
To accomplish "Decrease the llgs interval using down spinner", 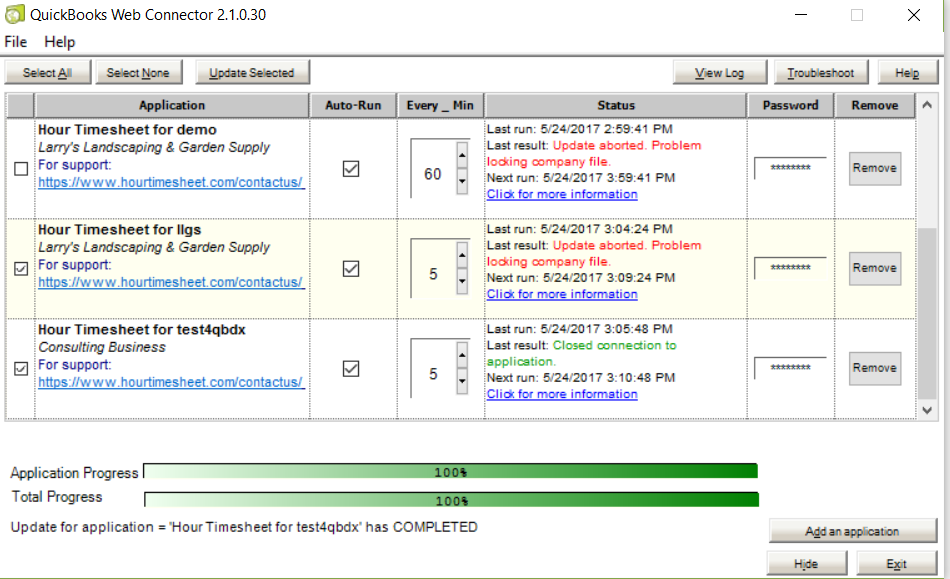I will click(x=461, y=283).
